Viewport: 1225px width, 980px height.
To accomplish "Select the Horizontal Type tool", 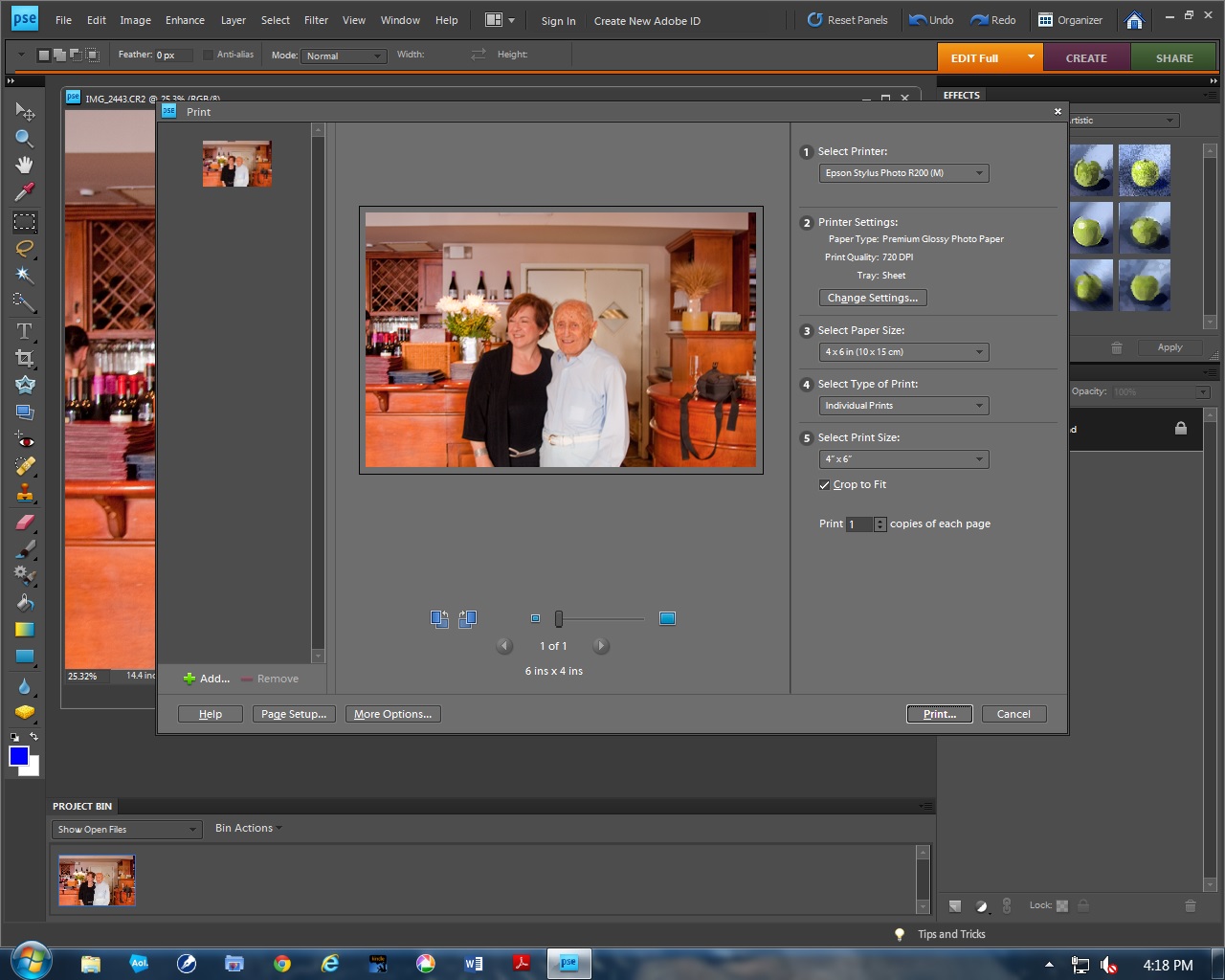I will coord(24,331).
